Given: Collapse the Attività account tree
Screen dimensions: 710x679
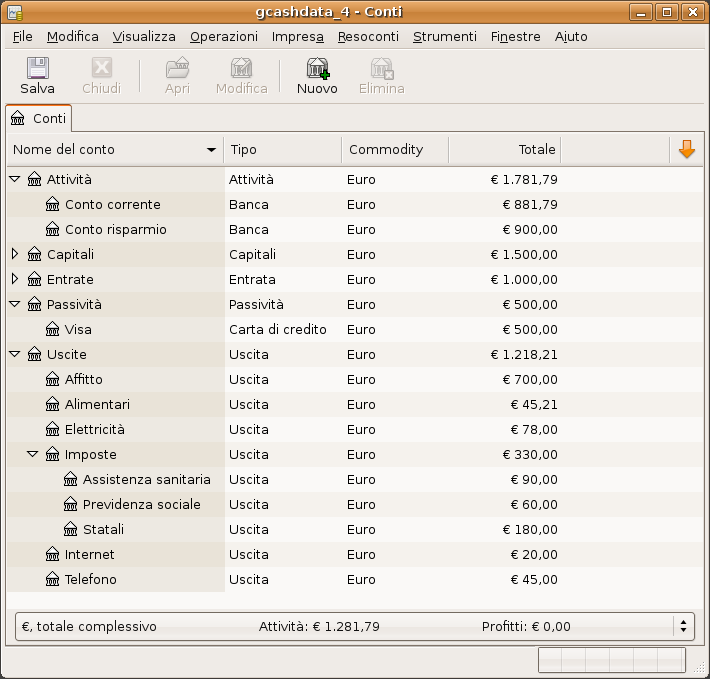Looking at the screenshot, I should [15, 179].
